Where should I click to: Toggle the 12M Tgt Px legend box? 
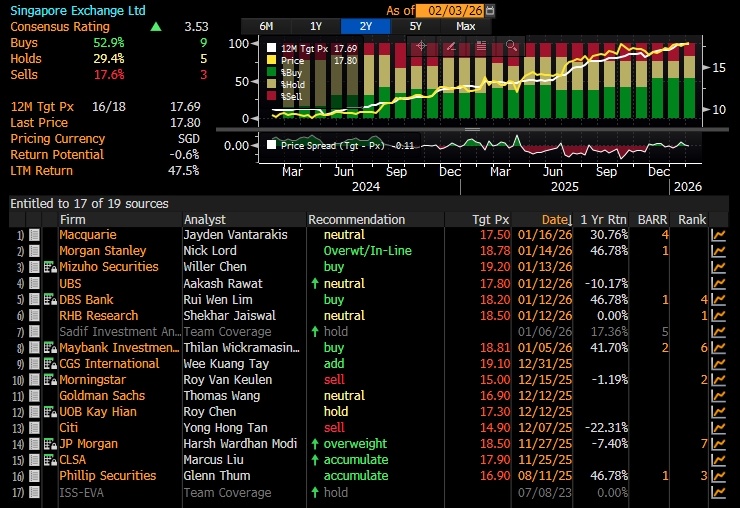click(271, 48)
